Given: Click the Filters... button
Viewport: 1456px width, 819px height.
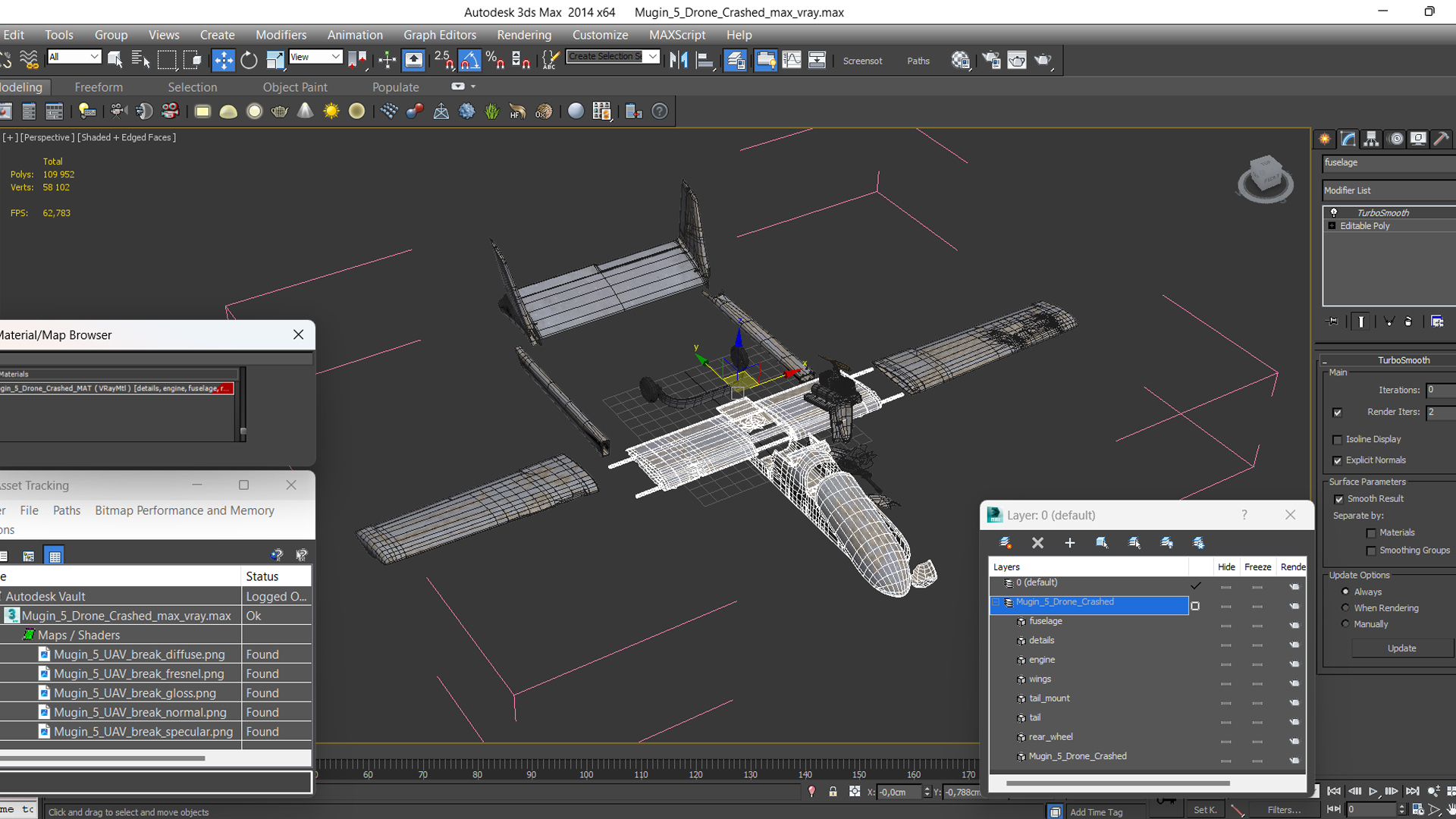Looking at the screenshot, I should tap(1284, 810).
